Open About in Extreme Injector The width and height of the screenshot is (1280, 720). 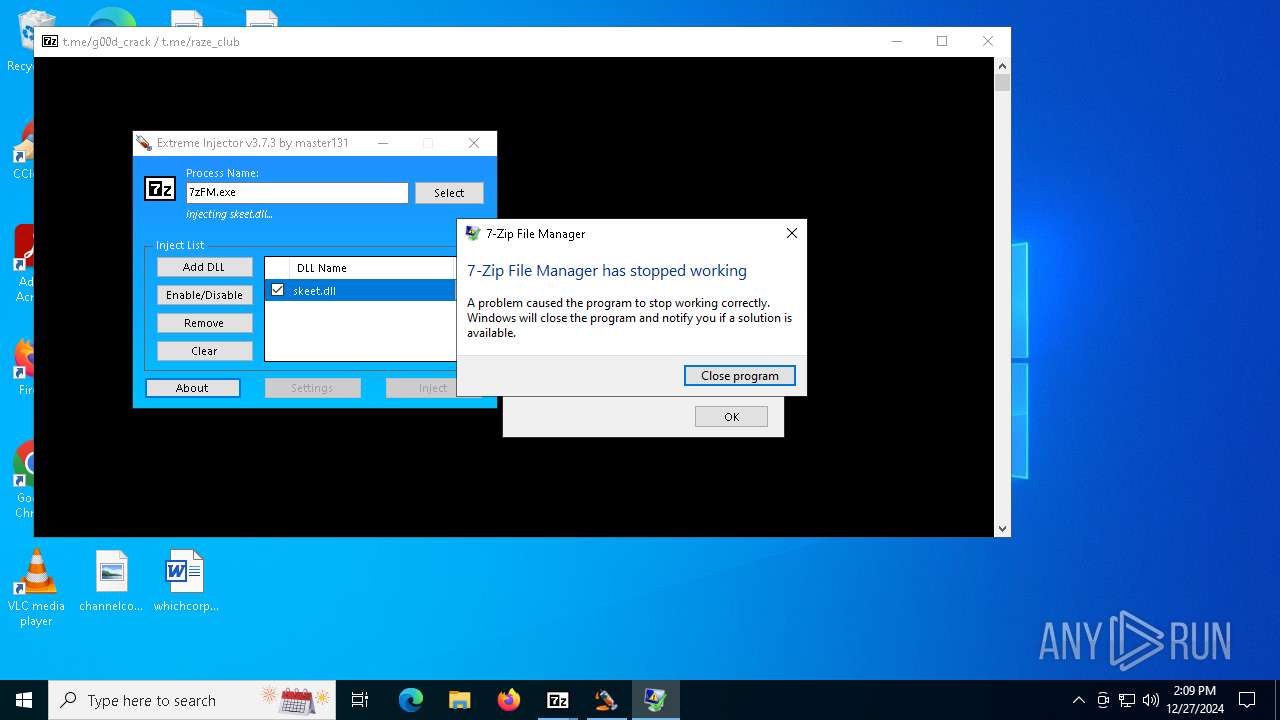click(192, 388)
